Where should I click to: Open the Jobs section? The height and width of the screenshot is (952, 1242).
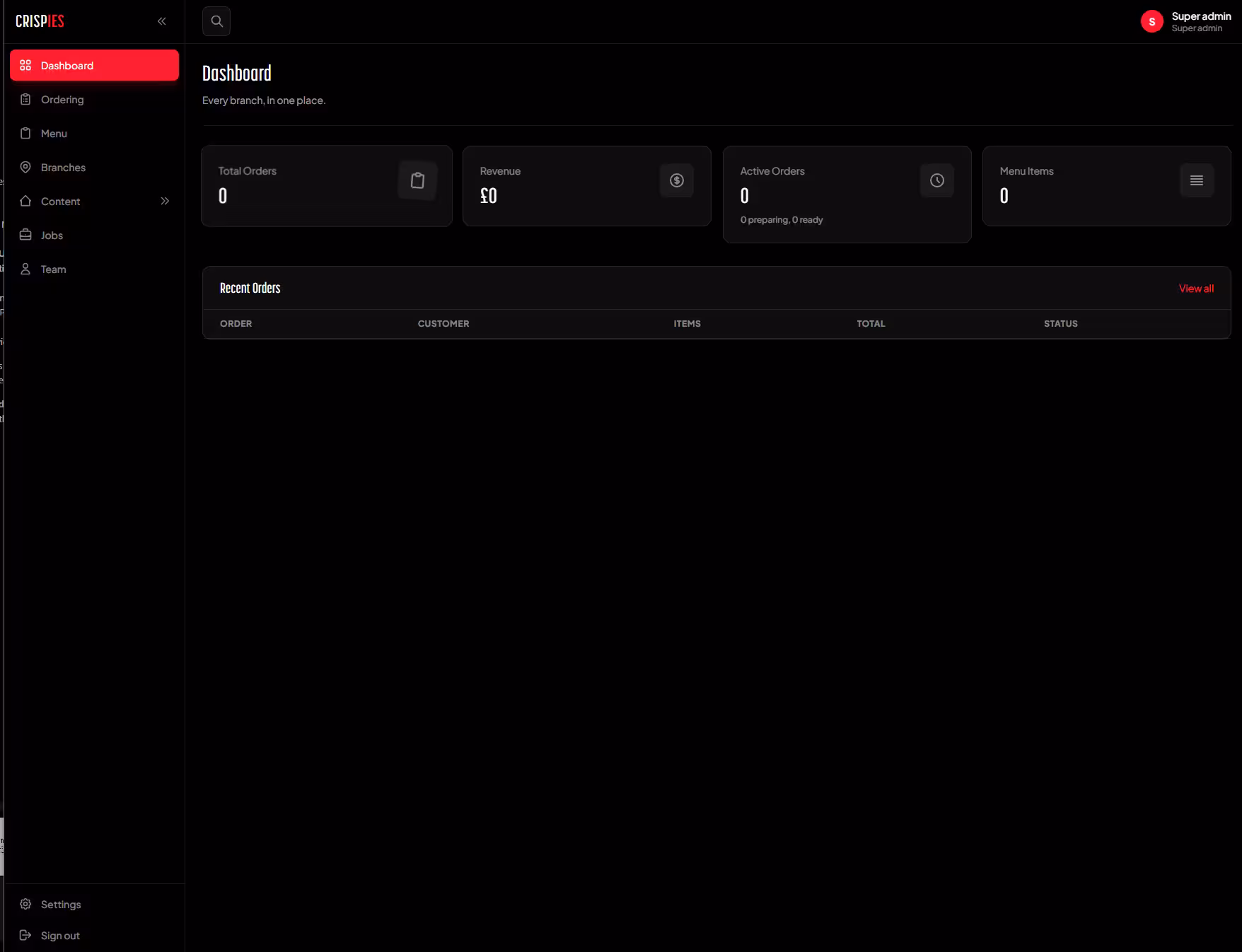[94, 235]
